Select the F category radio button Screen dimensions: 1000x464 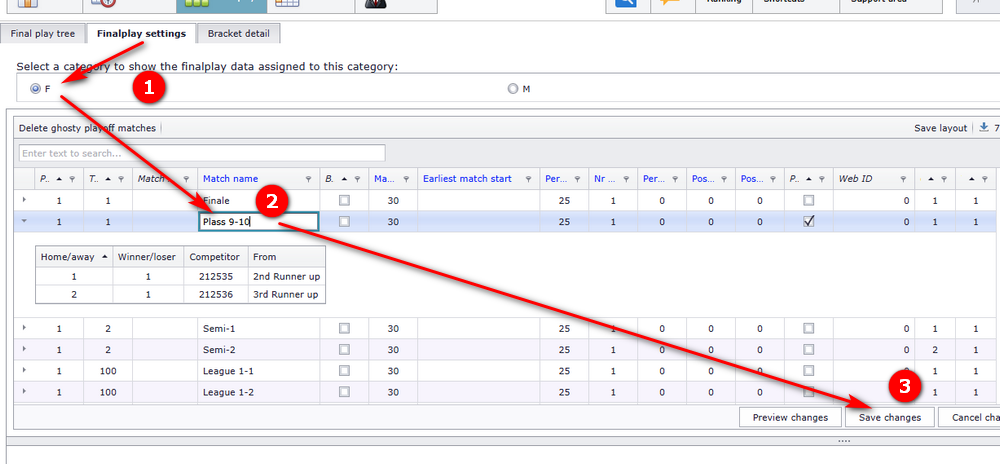[x=35, y=89]
